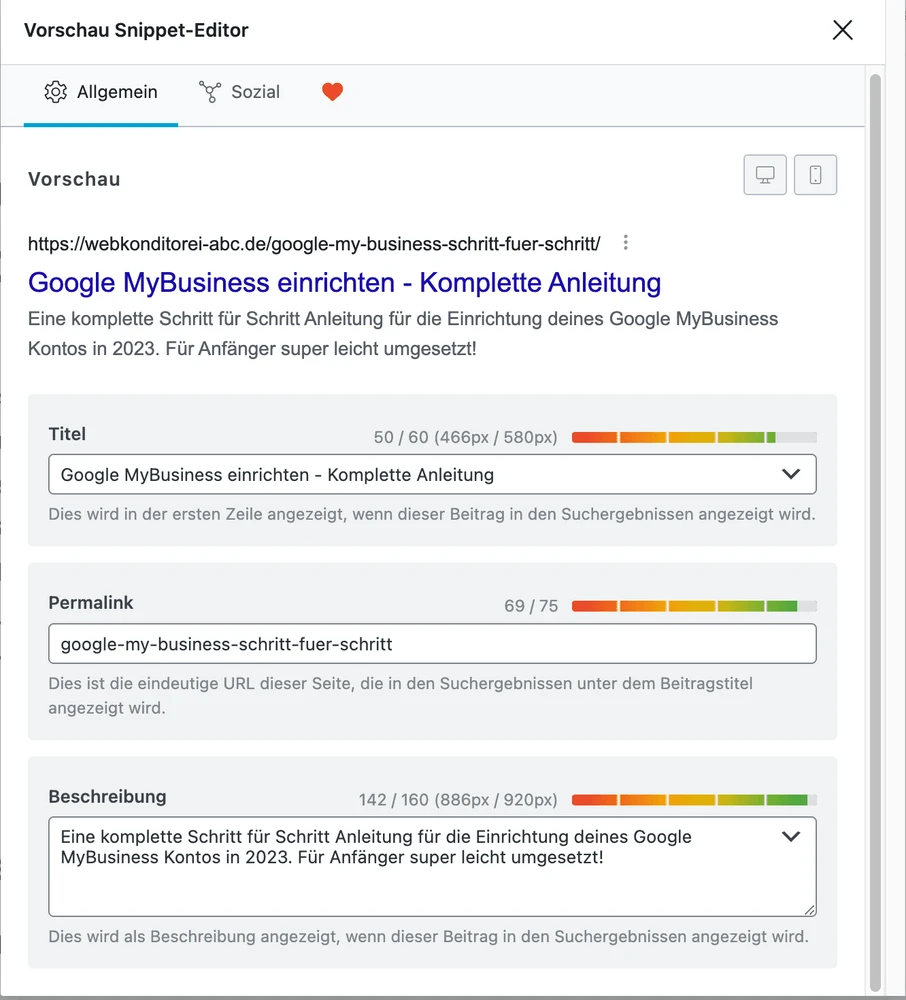Click the Titel field label

[67, 434]
